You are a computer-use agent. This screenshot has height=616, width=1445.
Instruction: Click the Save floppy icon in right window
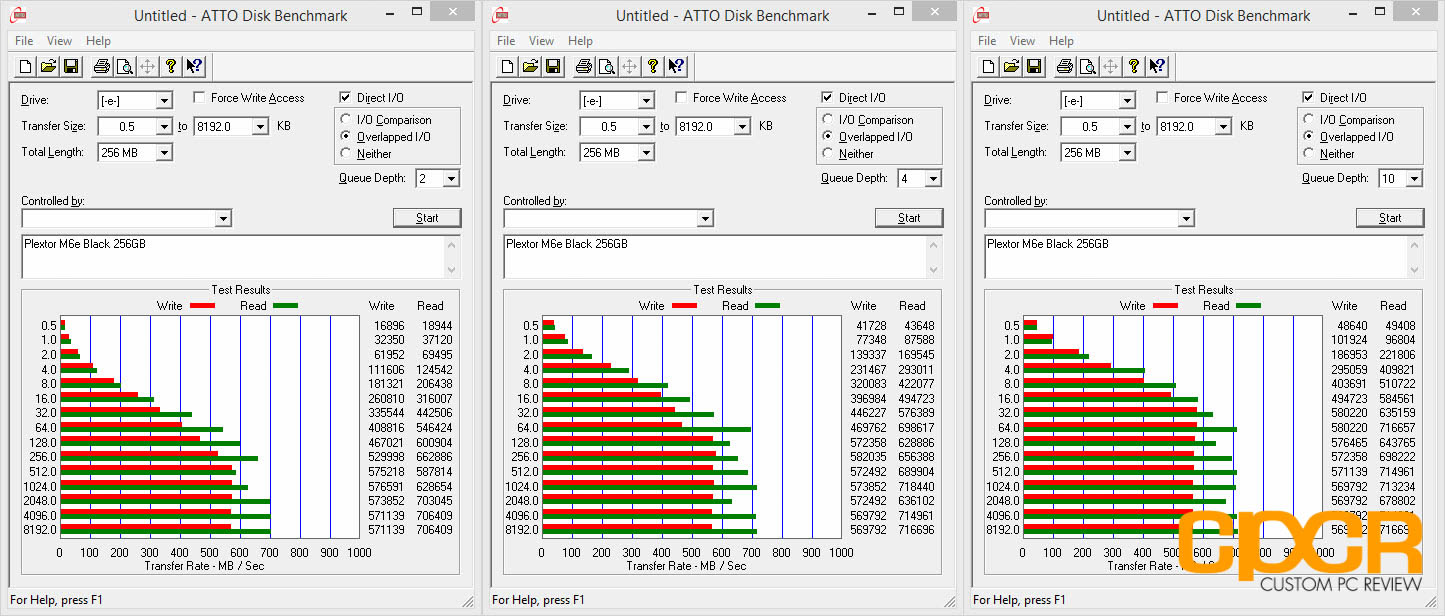(x=1034, y=66)
